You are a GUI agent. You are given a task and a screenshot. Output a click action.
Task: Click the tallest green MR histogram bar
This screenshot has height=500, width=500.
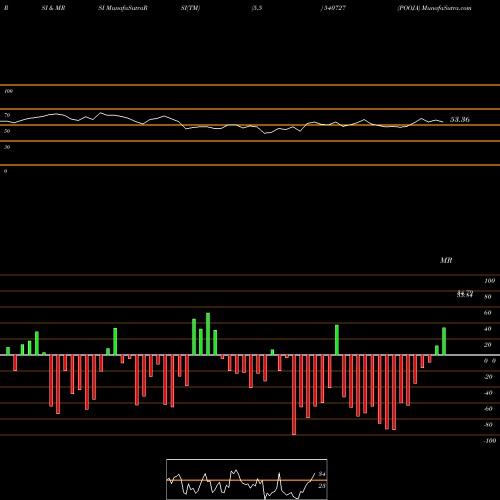pyautogui.click(x=208, y=334)
